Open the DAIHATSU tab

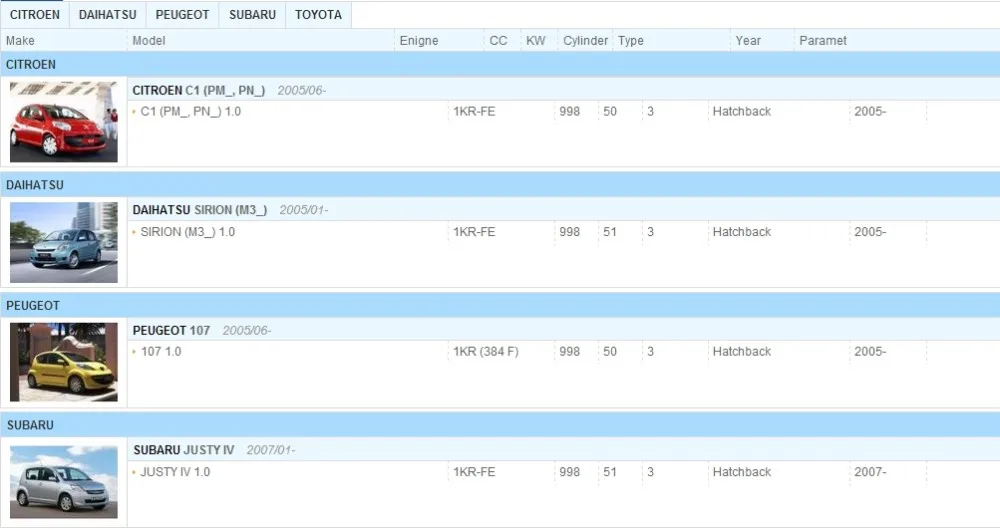[x=107, y=15]
